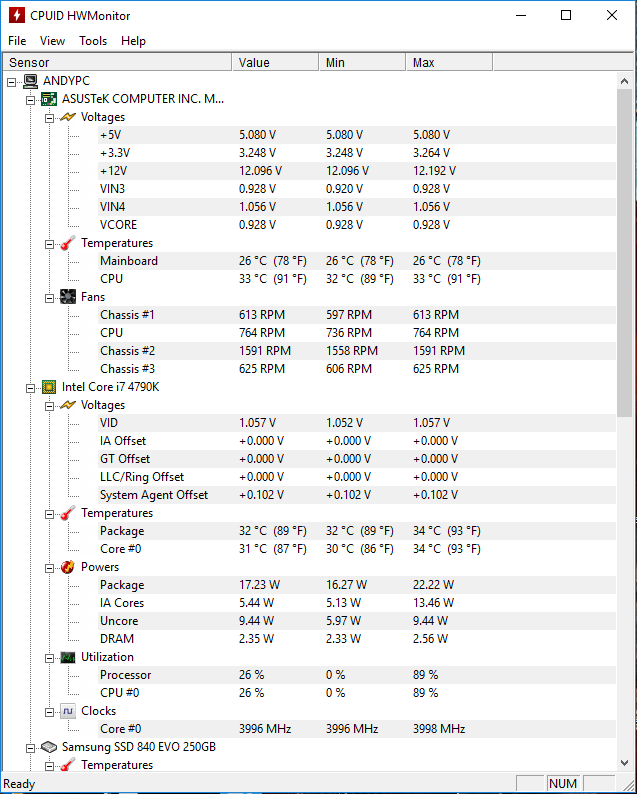Screen dimensions: 637x794
Task: Click the Powers flame icon
Action: pyautogui.click(x=68, y=567)
